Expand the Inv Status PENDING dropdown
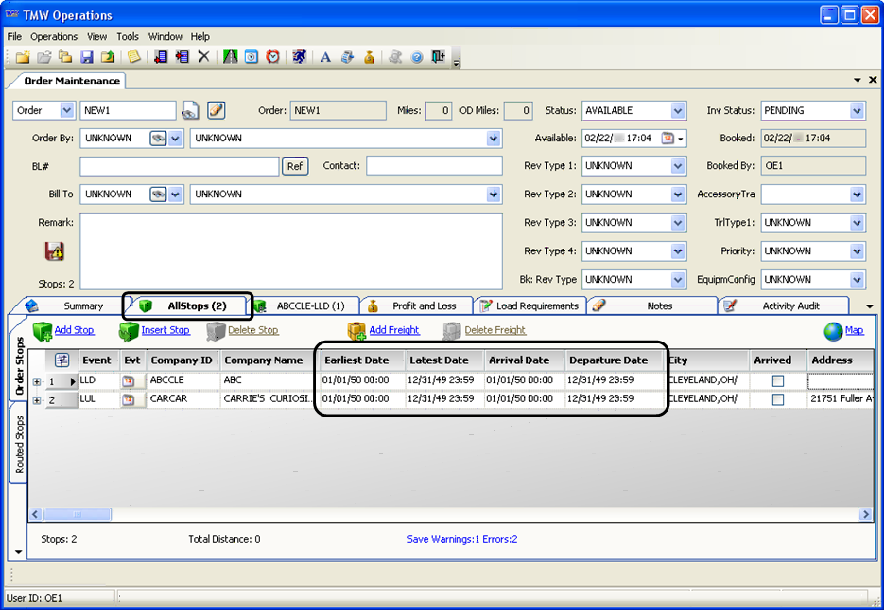The image size is (884, 610). (857, 111)
